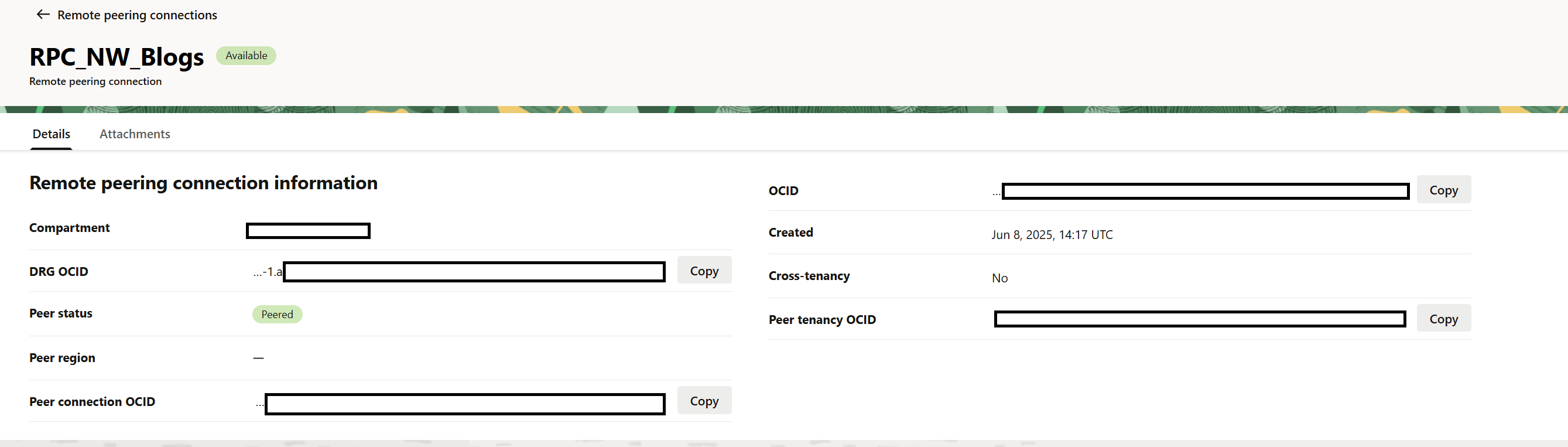Click the redacted Peer tenancy OCID value
Viewport: 1568px width, 447px height.
pyautogui.click(x=1200, y=319)
